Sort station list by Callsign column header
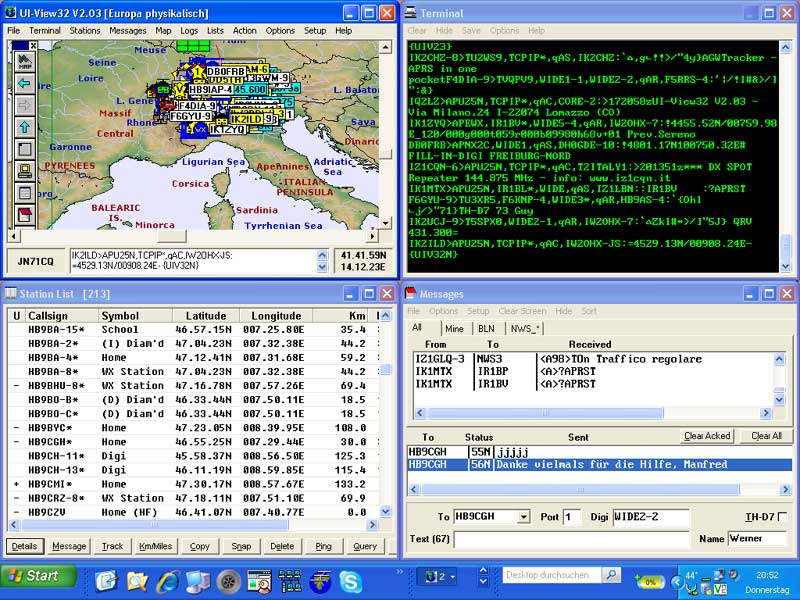800x600 pixels. [62, 316]
